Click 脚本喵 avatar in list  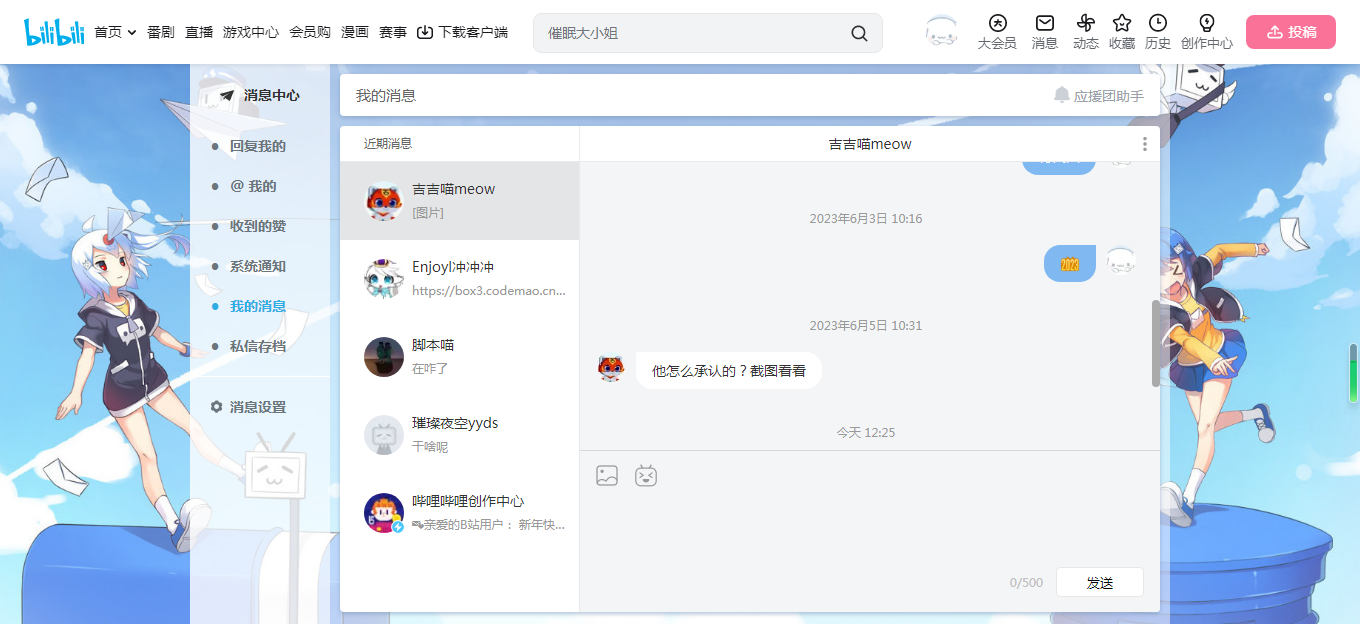click(384, 357)
